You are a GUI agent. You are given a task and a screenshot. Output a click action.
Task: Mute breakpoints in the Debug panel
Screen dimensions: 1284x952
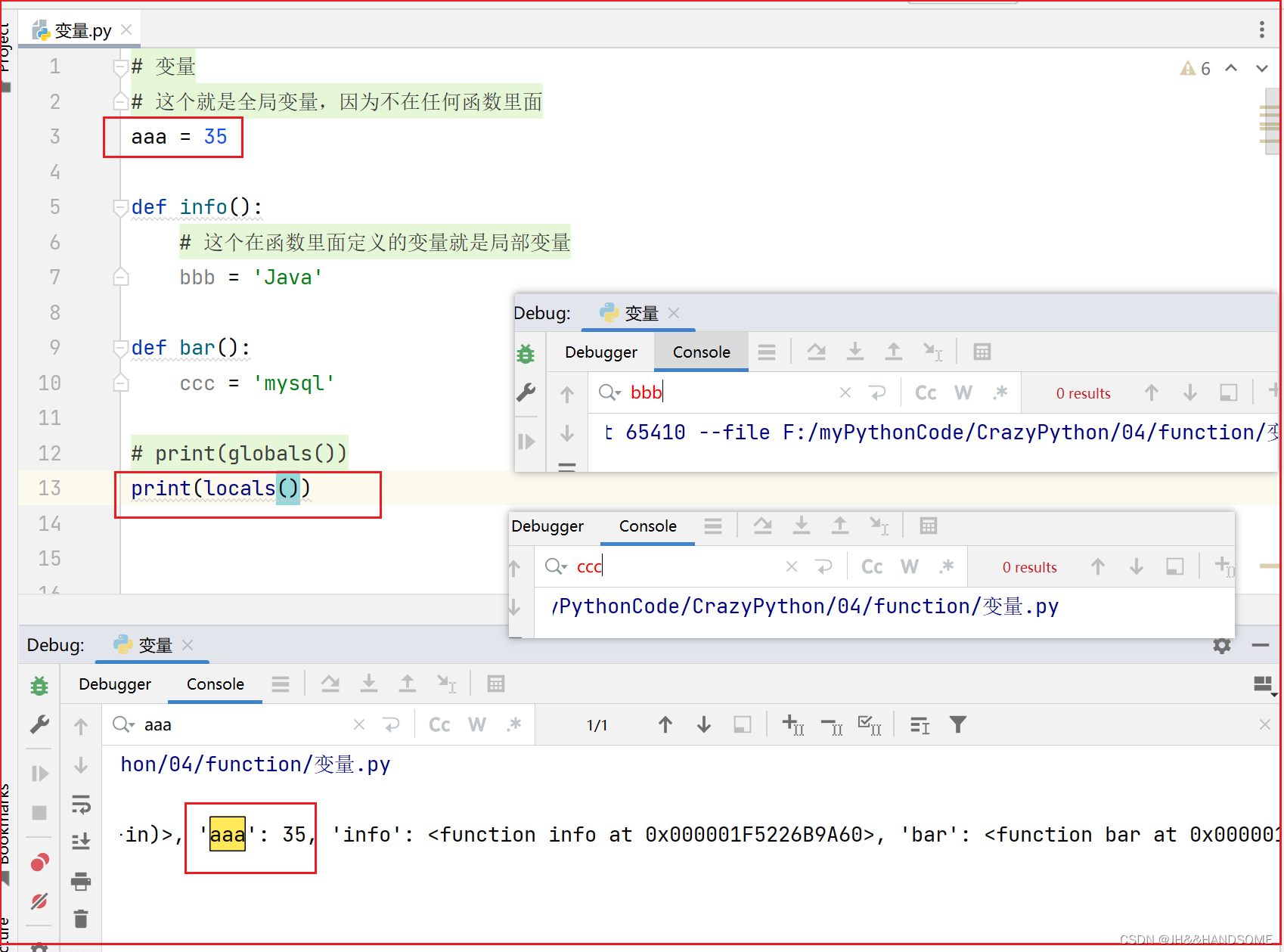tap(39, 901)
